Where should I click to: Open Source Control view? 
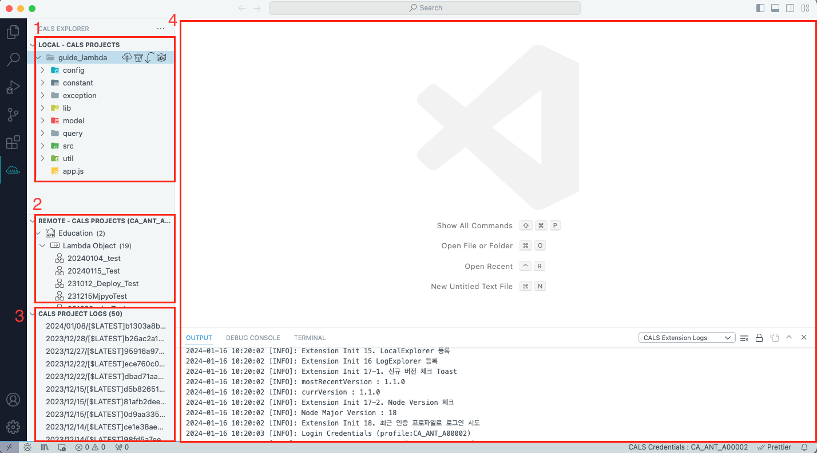13,115
